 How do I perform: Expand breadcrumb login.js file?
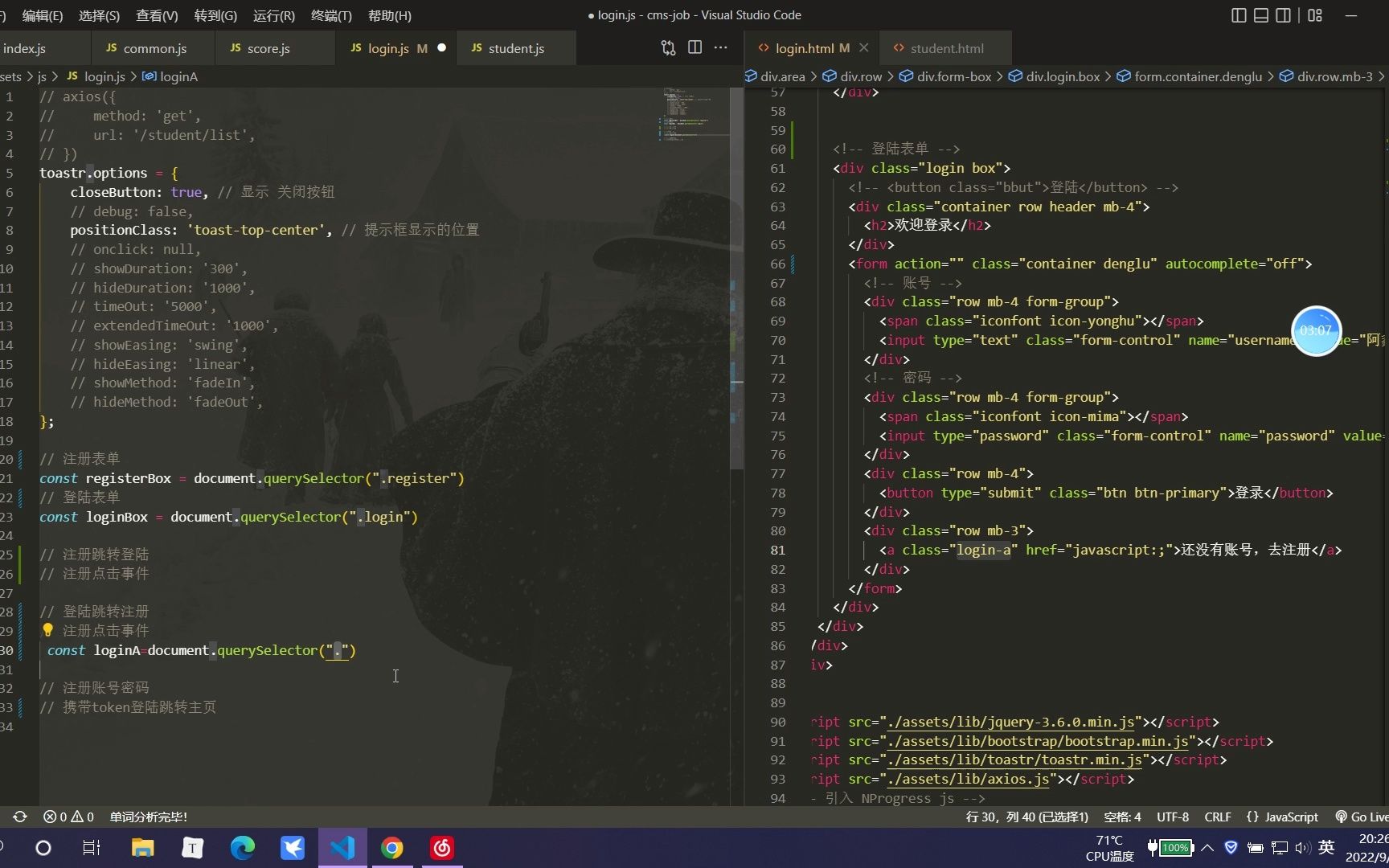(x=96, y=76)
